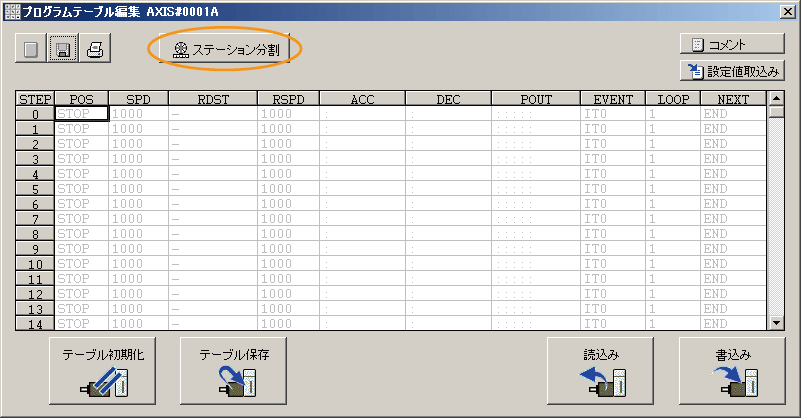This screenshot has height=418, width=801.
Task: Close the プログラムテーブル編集 window
Action: coord(788,10)
